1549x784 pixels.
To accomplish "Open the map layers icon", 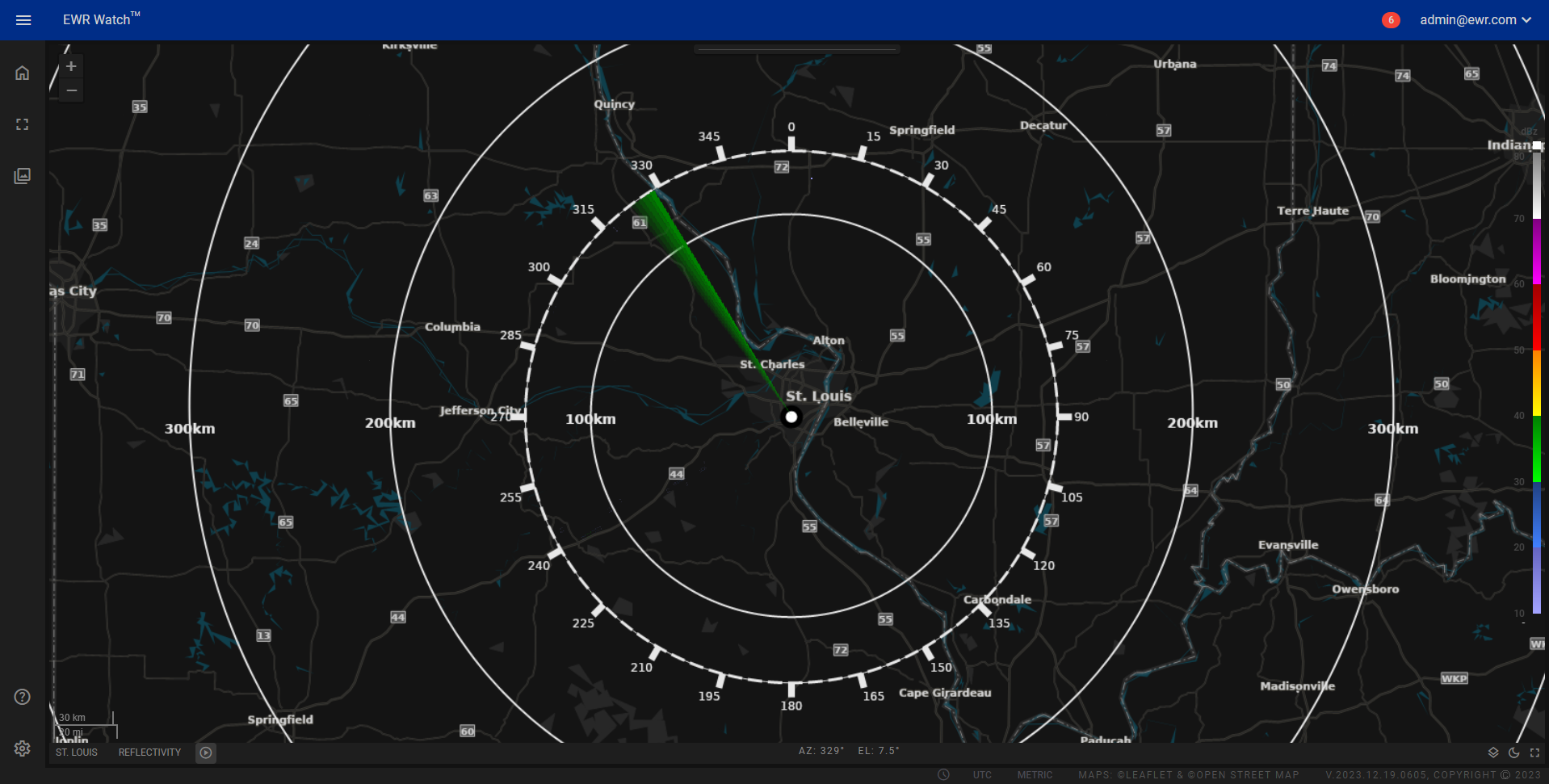I will [1493, 753].
